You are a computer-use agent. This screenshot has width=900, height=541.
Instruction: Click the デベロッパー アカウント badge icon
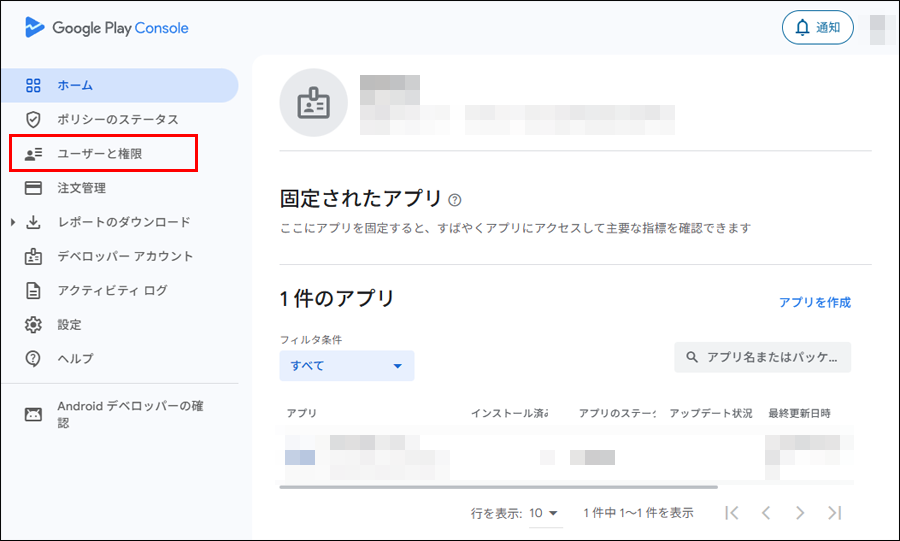coord(33,256)
